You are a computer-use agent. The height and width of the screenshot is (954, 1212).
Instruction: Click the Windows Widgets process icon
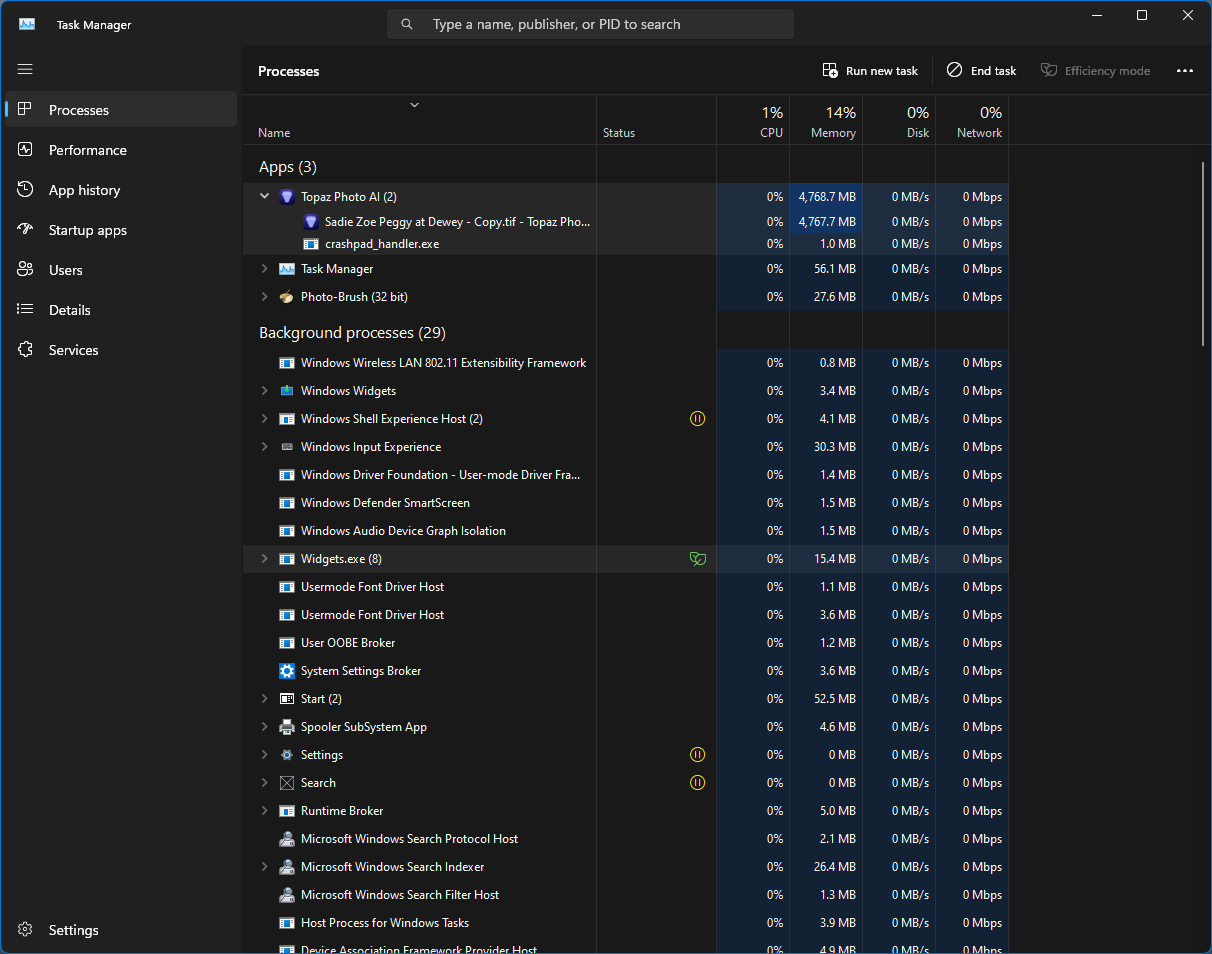click(x=287, y=391)
